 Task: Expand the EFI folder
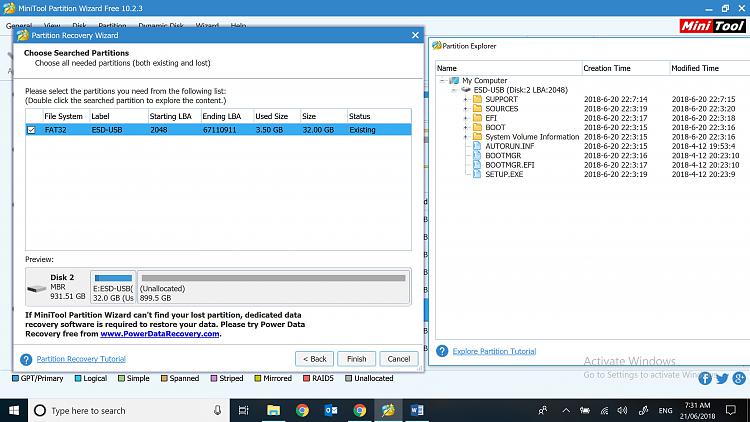click(465, 118)
